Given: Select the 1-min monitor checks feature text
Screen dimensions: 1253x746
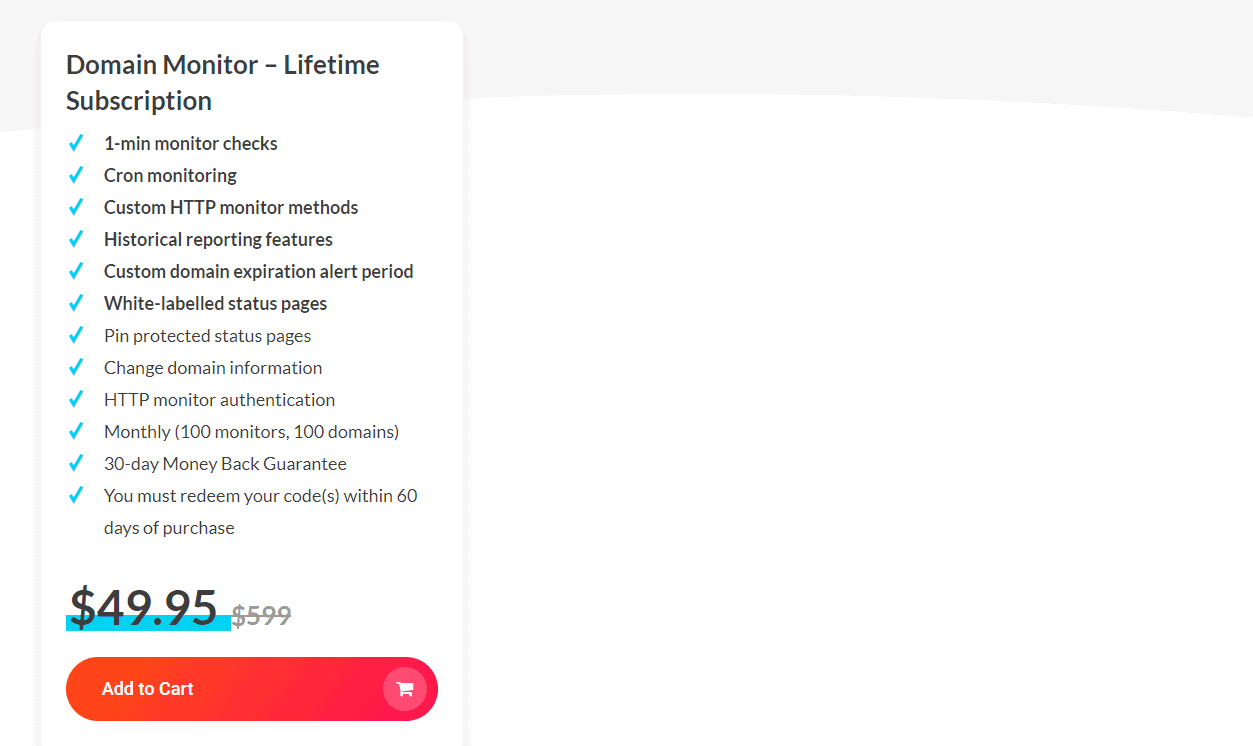Looking at the screenshot, I should click(190, 142).
